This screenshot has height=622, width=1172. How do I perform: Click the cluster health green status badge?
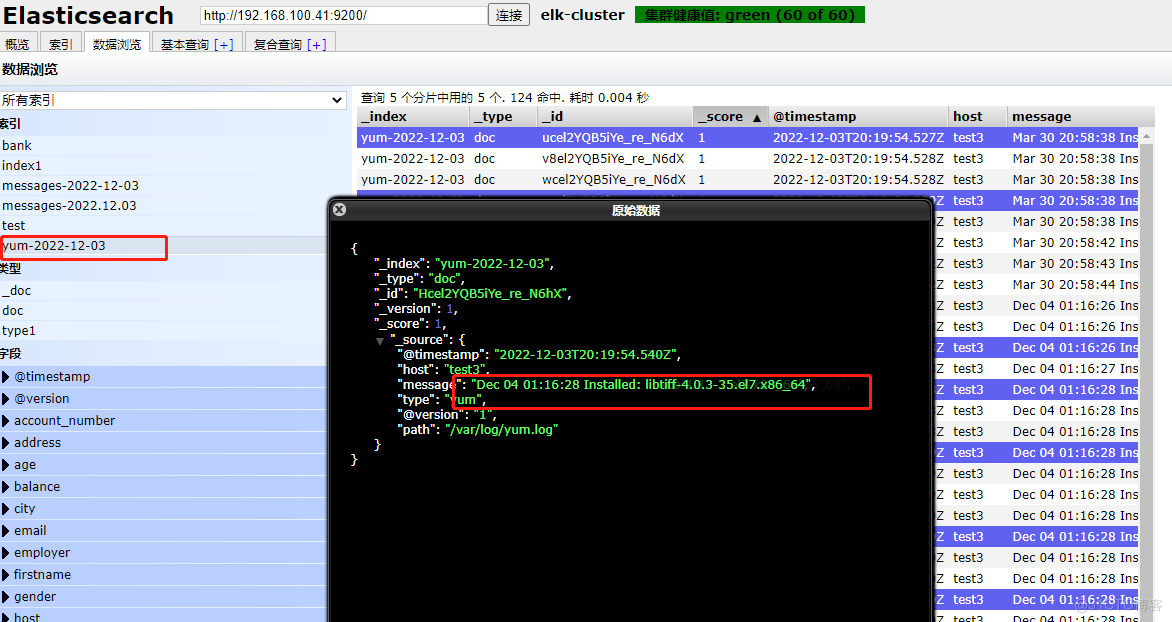(750, 15)
